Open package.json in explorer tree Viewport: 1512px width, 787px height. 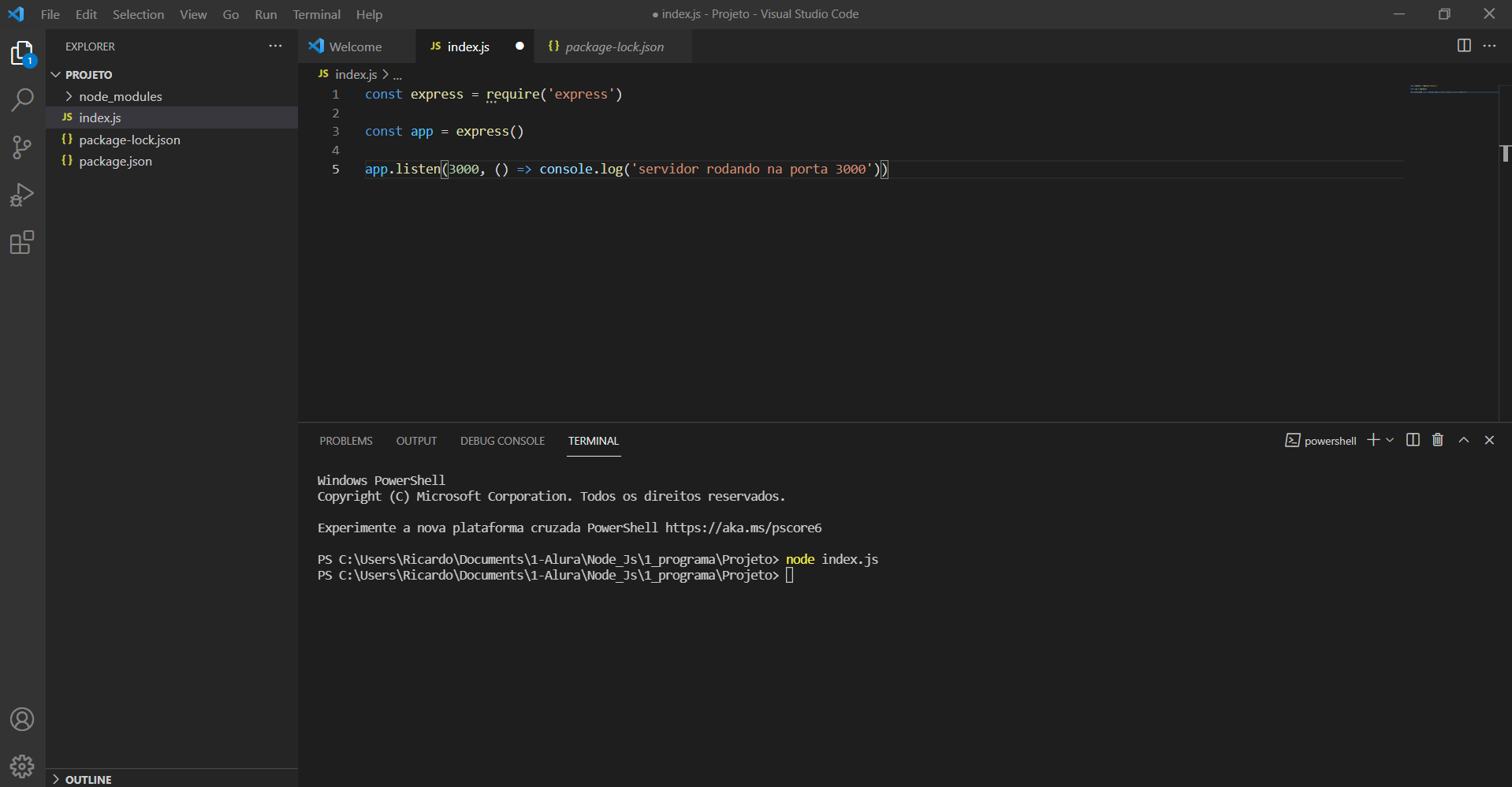coord(172,161)
